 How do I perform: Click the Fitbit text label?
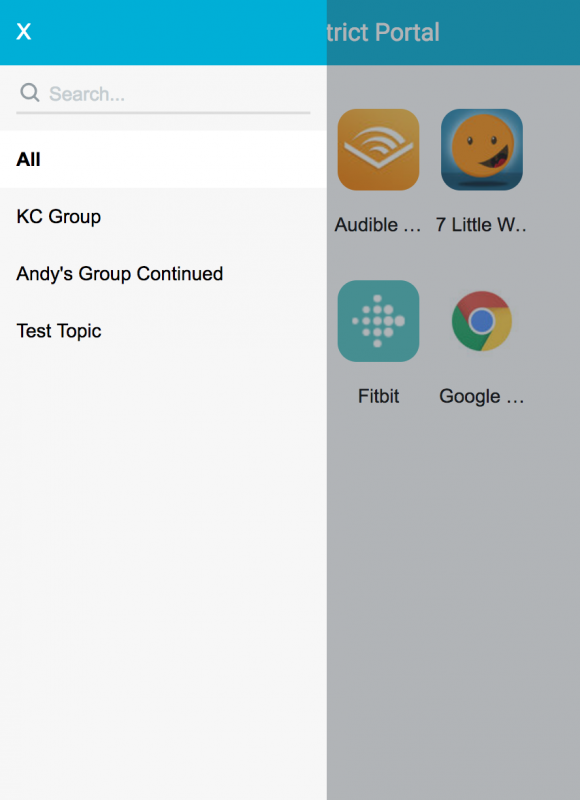point(378,396)
